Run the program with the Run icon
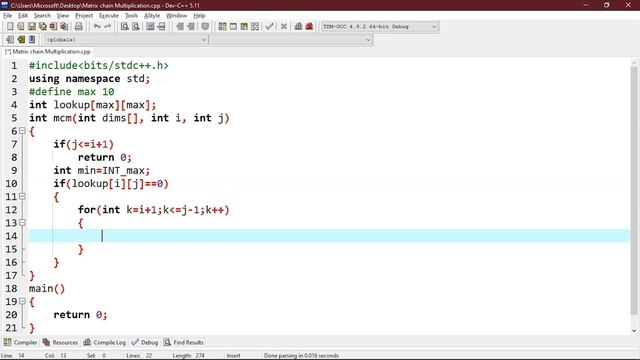The image size is (640, 360). (233, 27)
